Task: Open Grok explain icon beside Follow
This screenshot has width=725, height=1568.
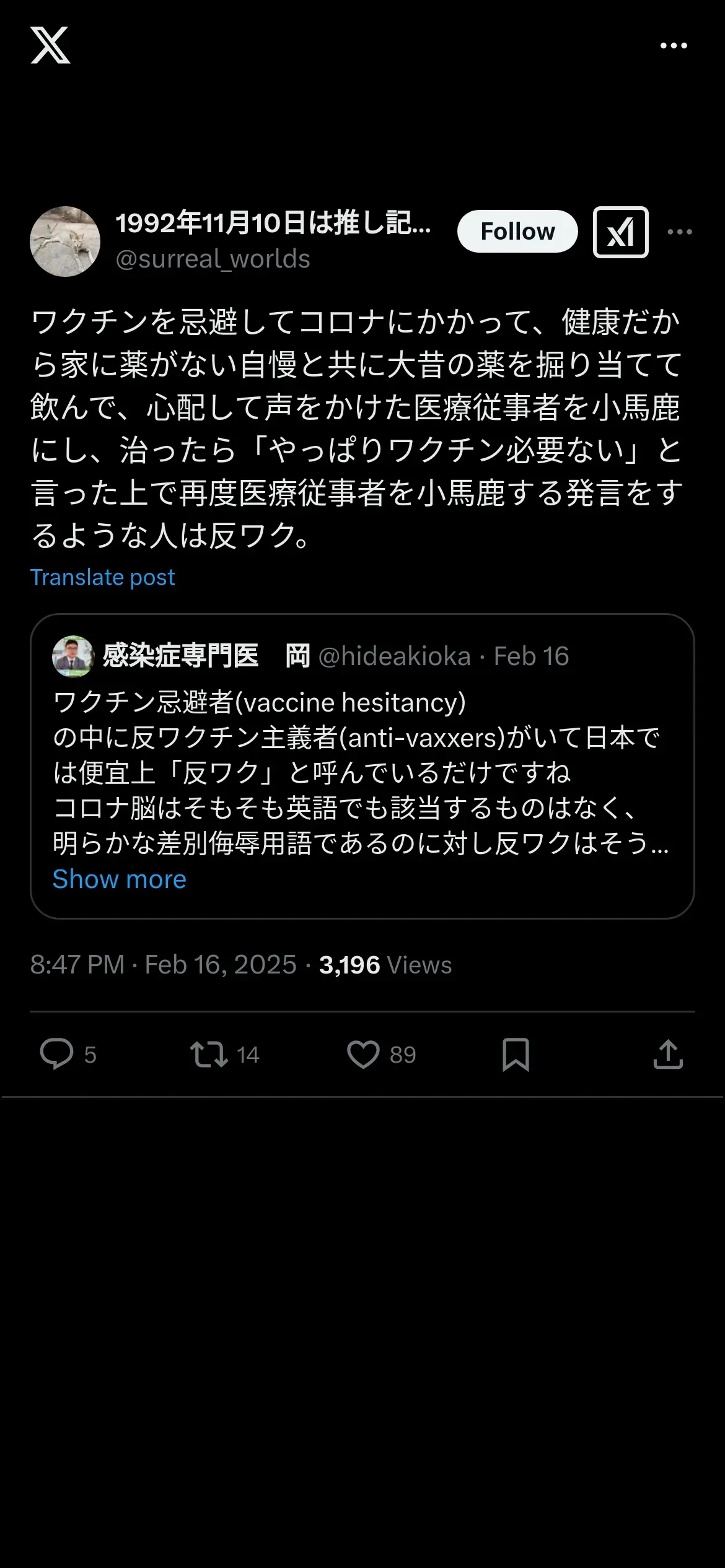Action: (x=621, y=232)
